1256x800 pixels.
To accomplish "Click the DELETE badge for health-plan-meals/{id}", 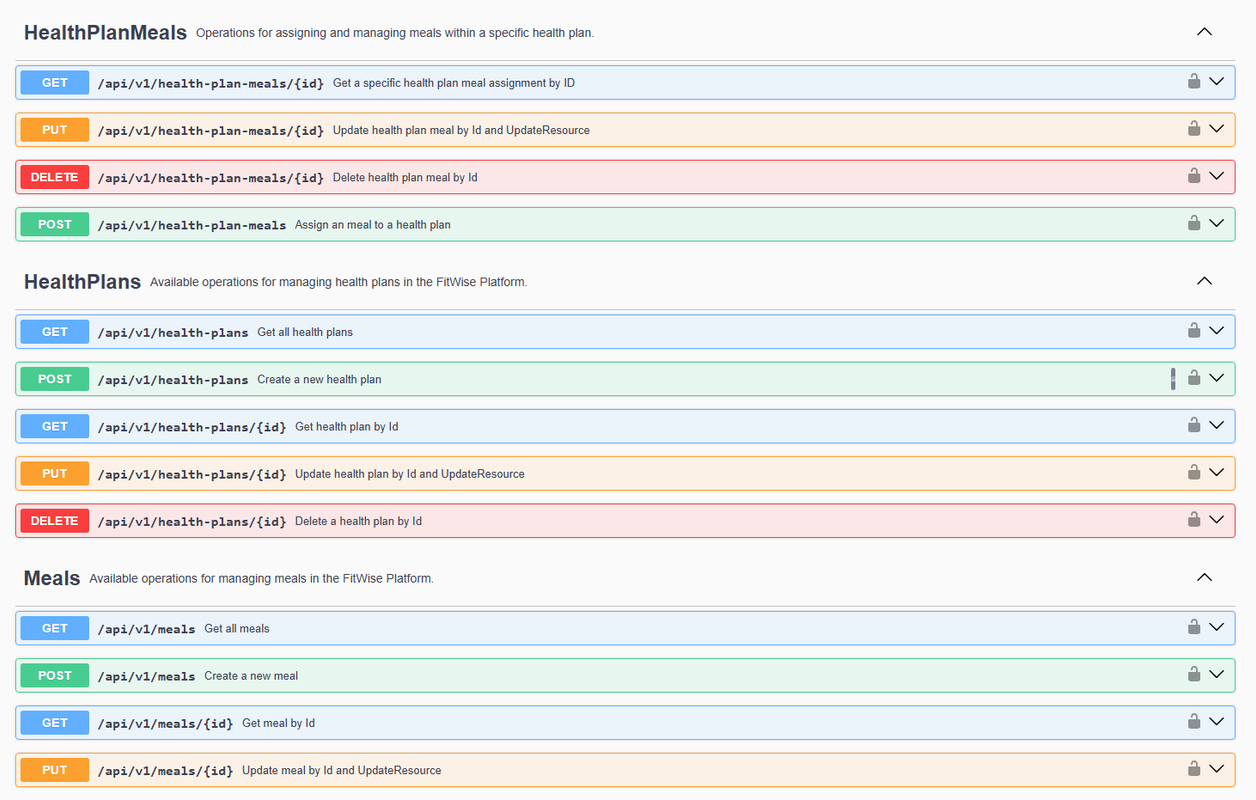I will (55, 177).
